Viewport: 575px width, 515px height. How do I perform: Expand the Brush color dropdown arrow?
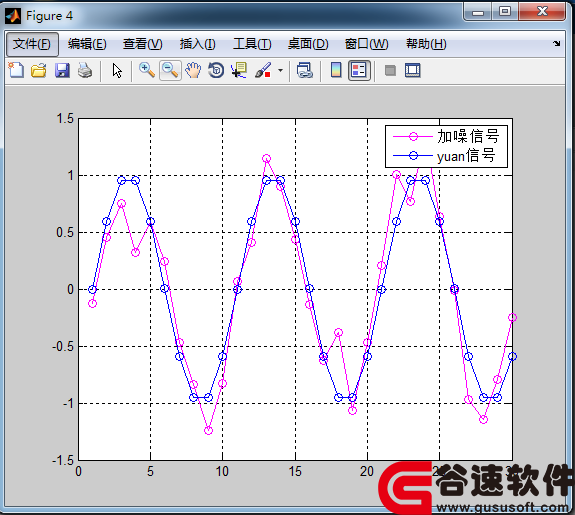(281, 70)
